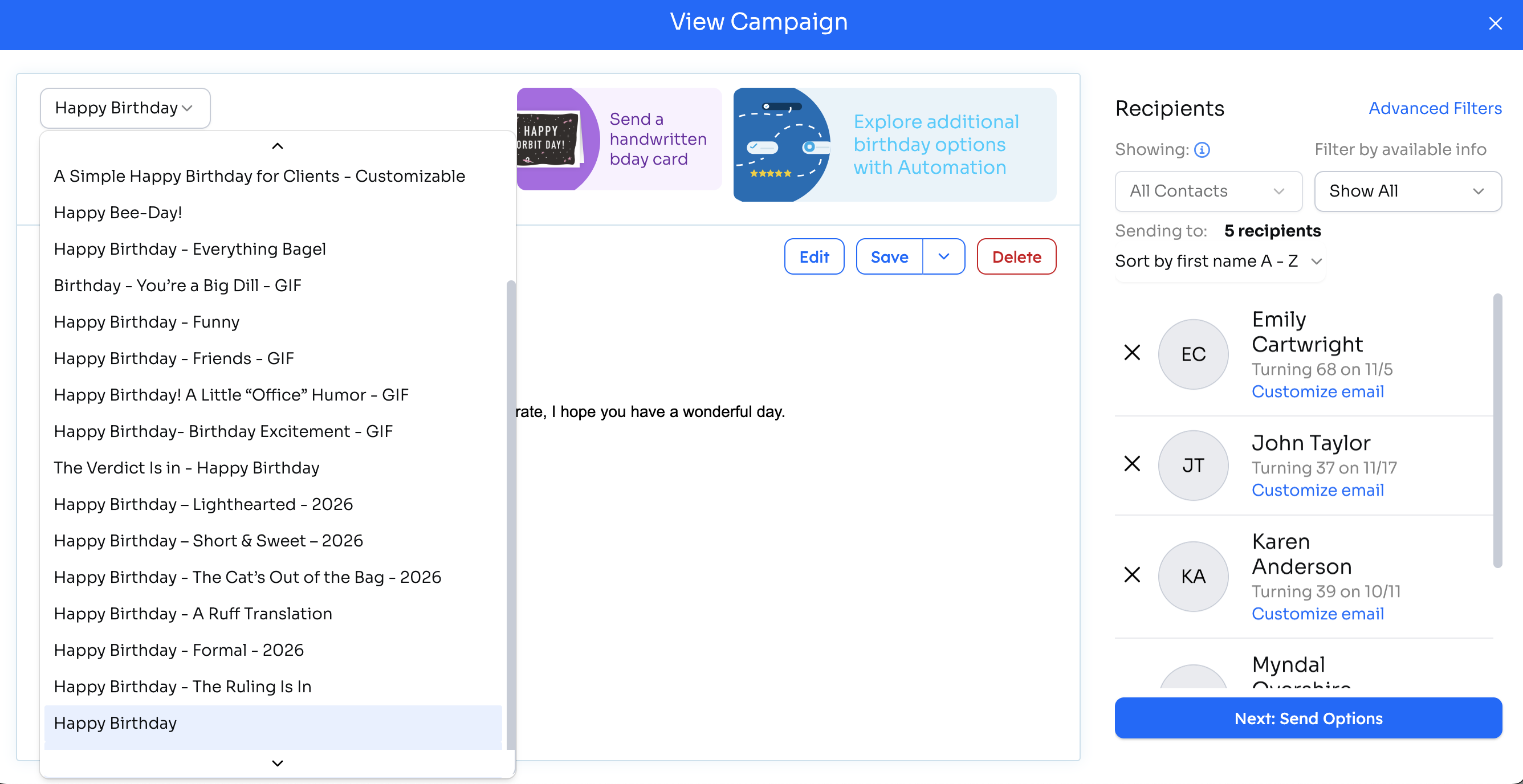Customize email for Karen Anderson
Viewport: 1523px width, 784px height.
click(1318, 614)
